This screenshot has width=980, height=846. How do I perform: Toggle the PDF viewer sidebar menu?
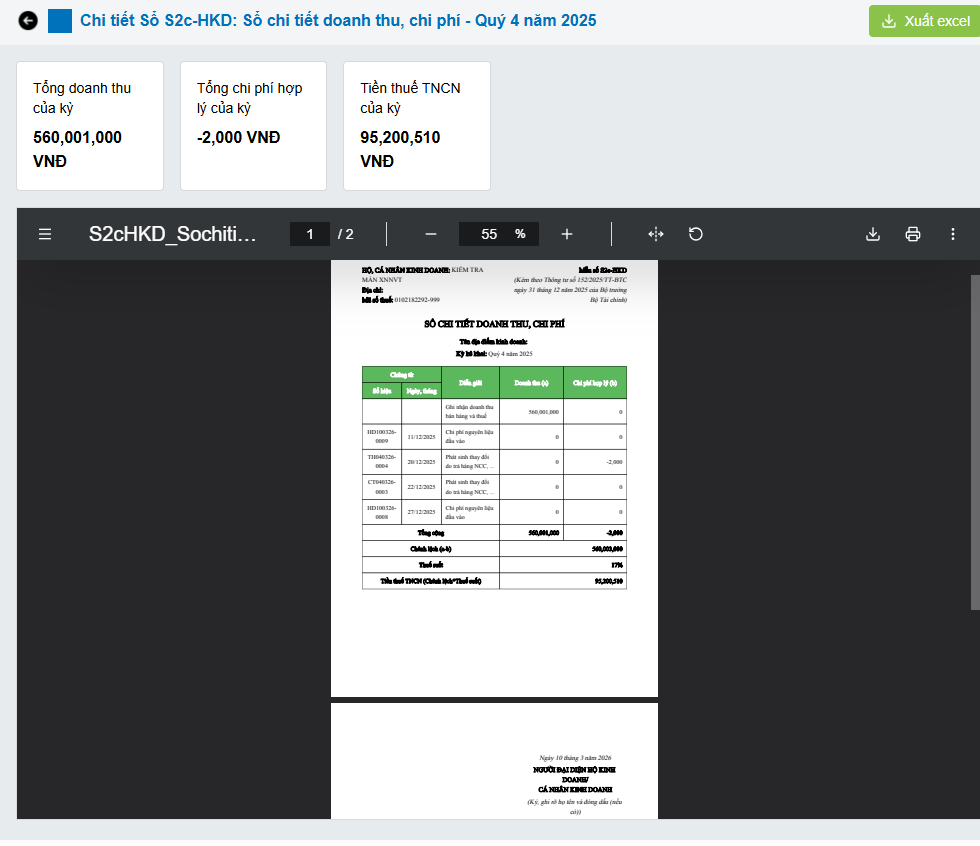click(45, 234)
